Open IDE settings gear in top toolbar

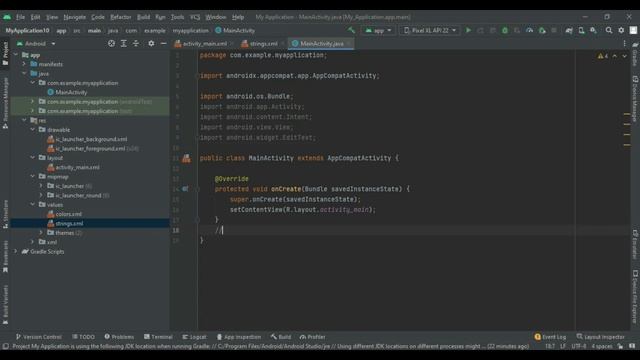tap(621, 31)
